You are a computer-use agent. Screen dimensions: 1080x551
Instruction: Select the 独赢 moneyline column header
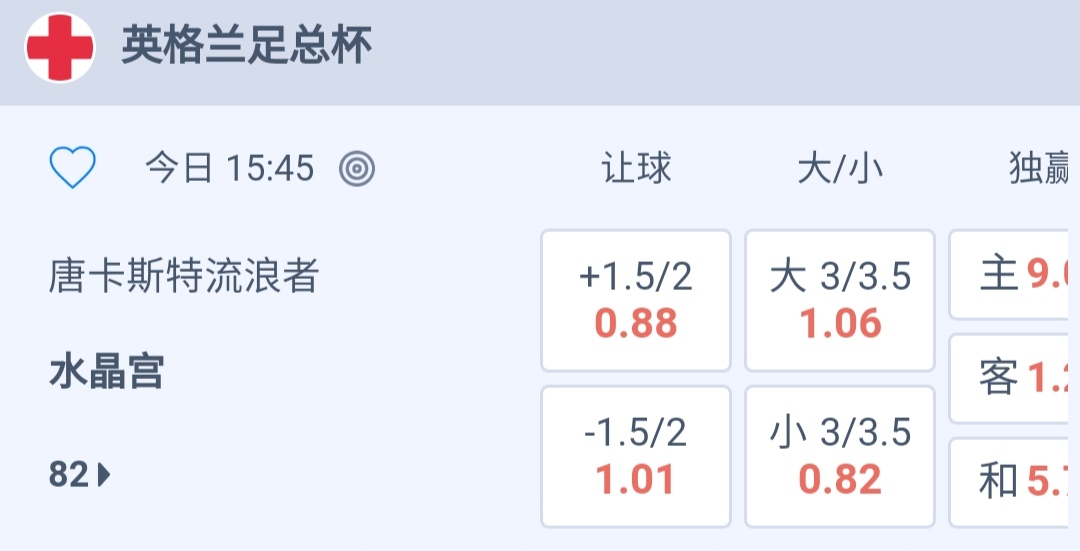coord(1040,169)
